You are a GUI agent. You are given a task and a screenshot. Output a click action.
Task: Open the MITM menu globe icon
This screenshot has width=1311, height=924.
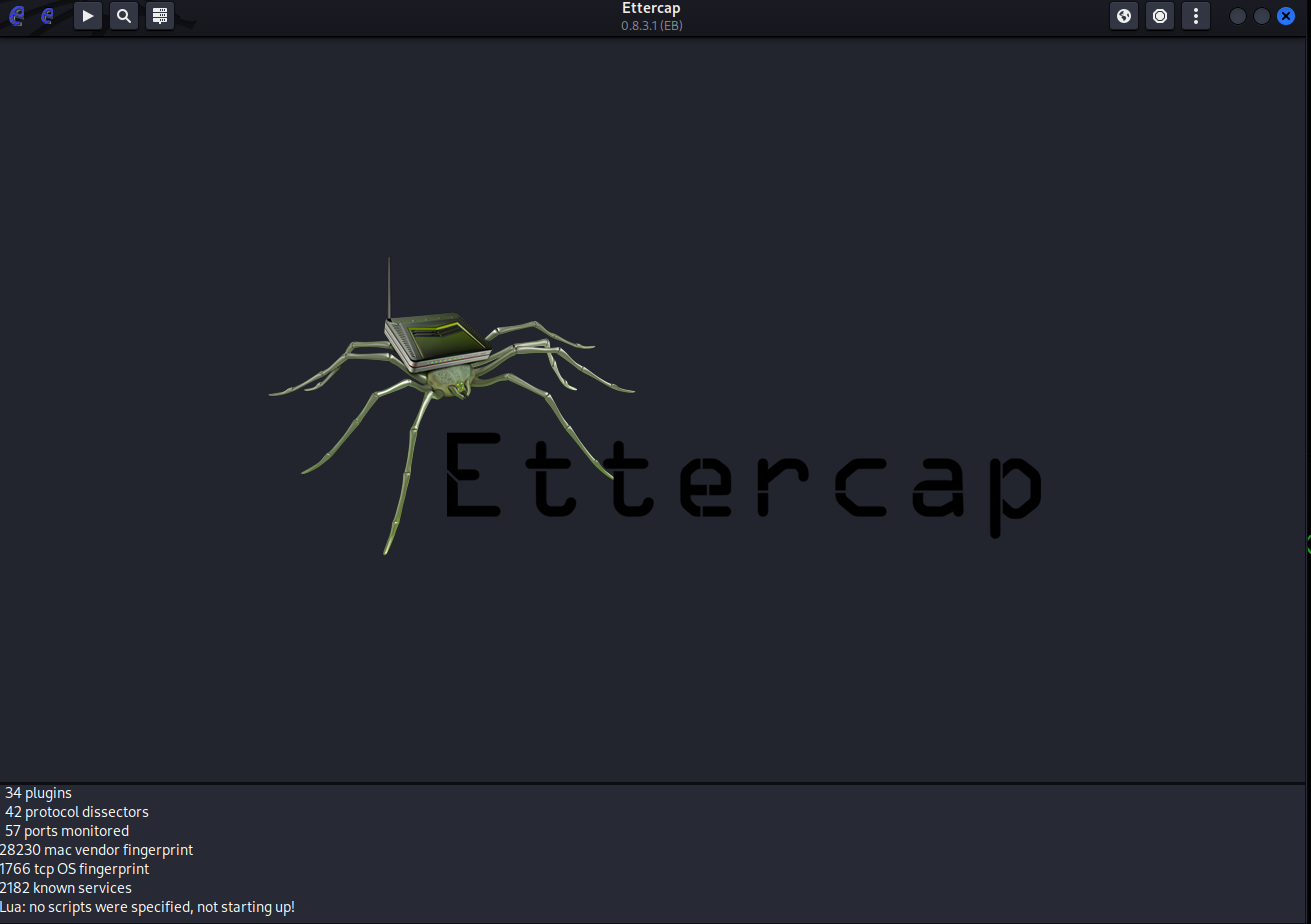point(1124,16)
